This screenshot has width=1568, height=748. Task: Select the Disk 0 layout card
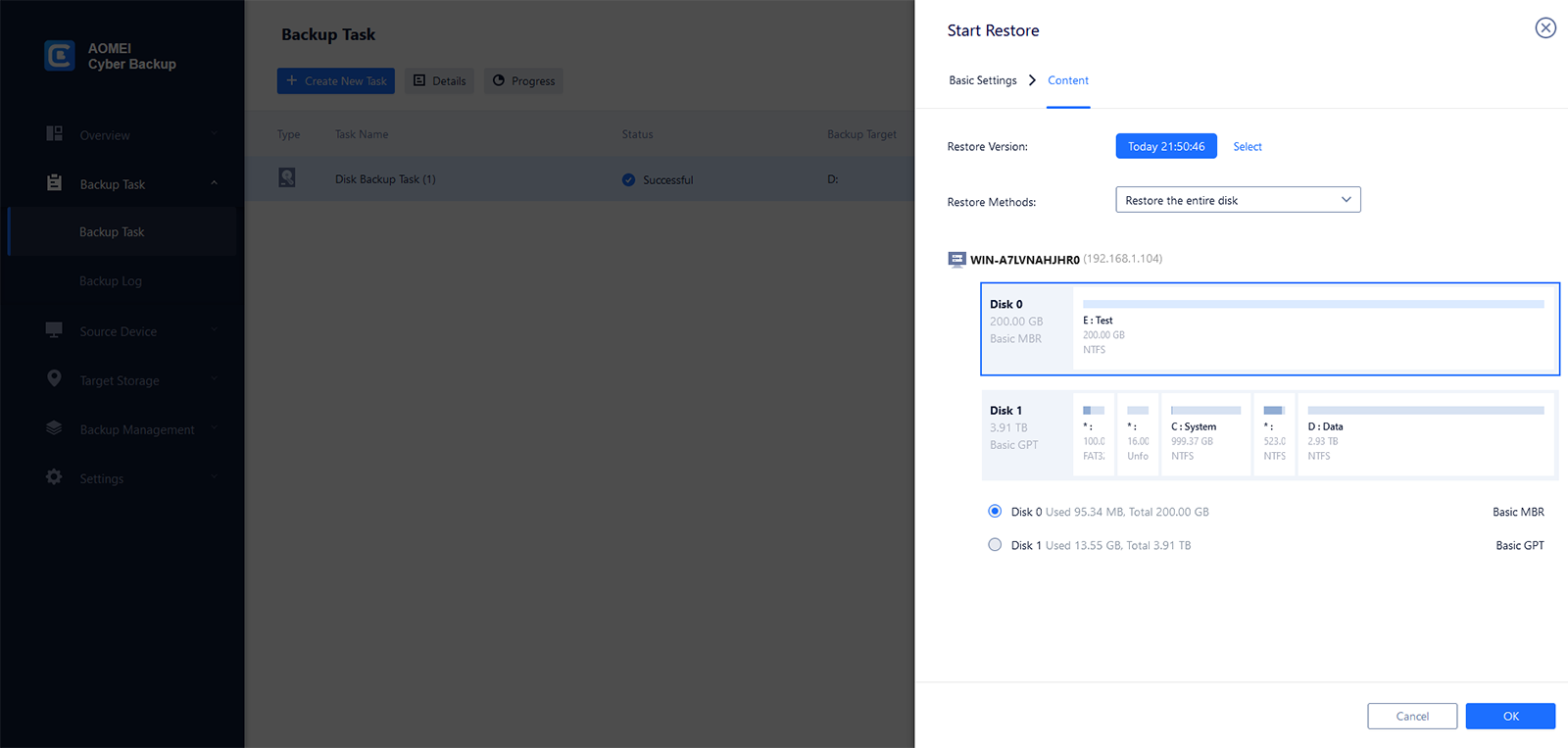(x=1270, y=329)
